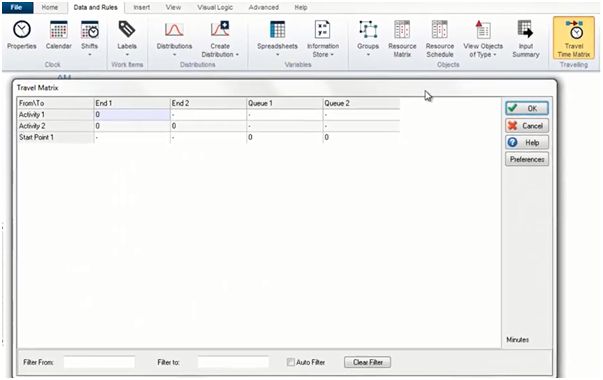603x380 pixels.
Task: Expand the Shifts dropdown arrow
Action: [x=90, y=55]
